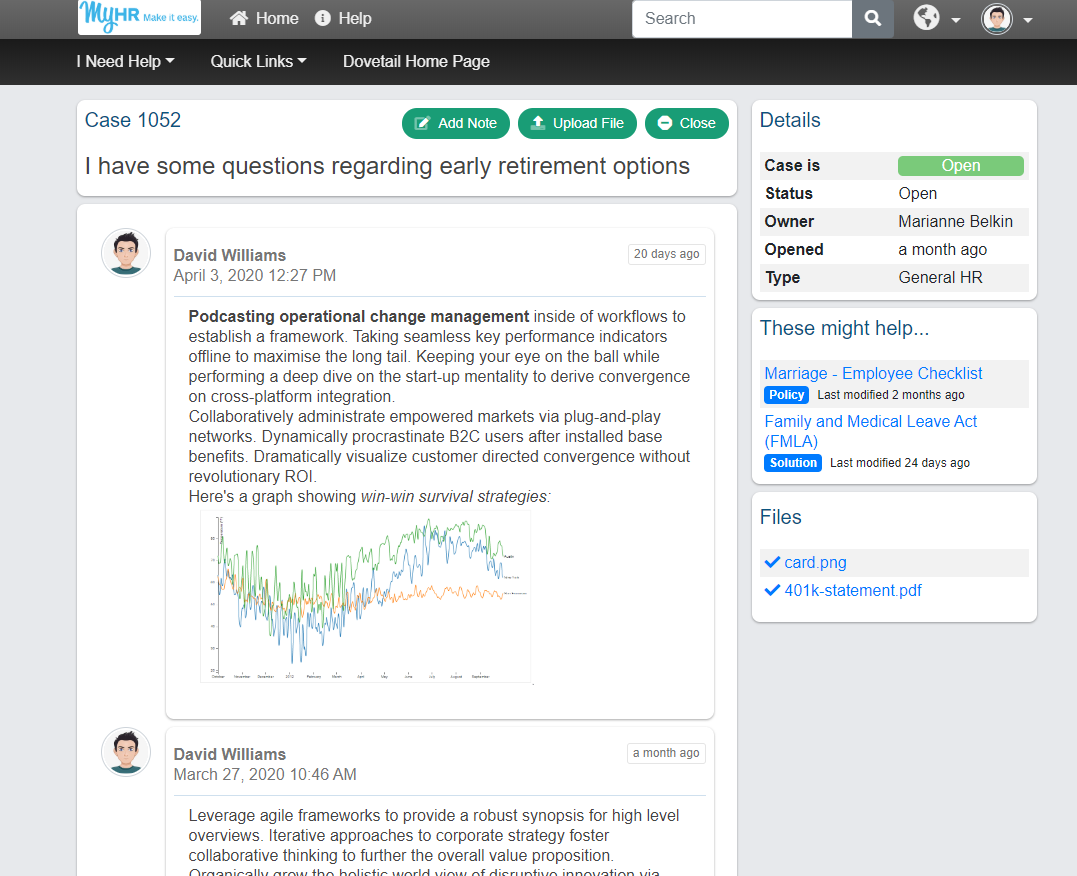This screenshot has height=876, width=1077.
Task: Click the Help info icon
Action: [323, 18]
